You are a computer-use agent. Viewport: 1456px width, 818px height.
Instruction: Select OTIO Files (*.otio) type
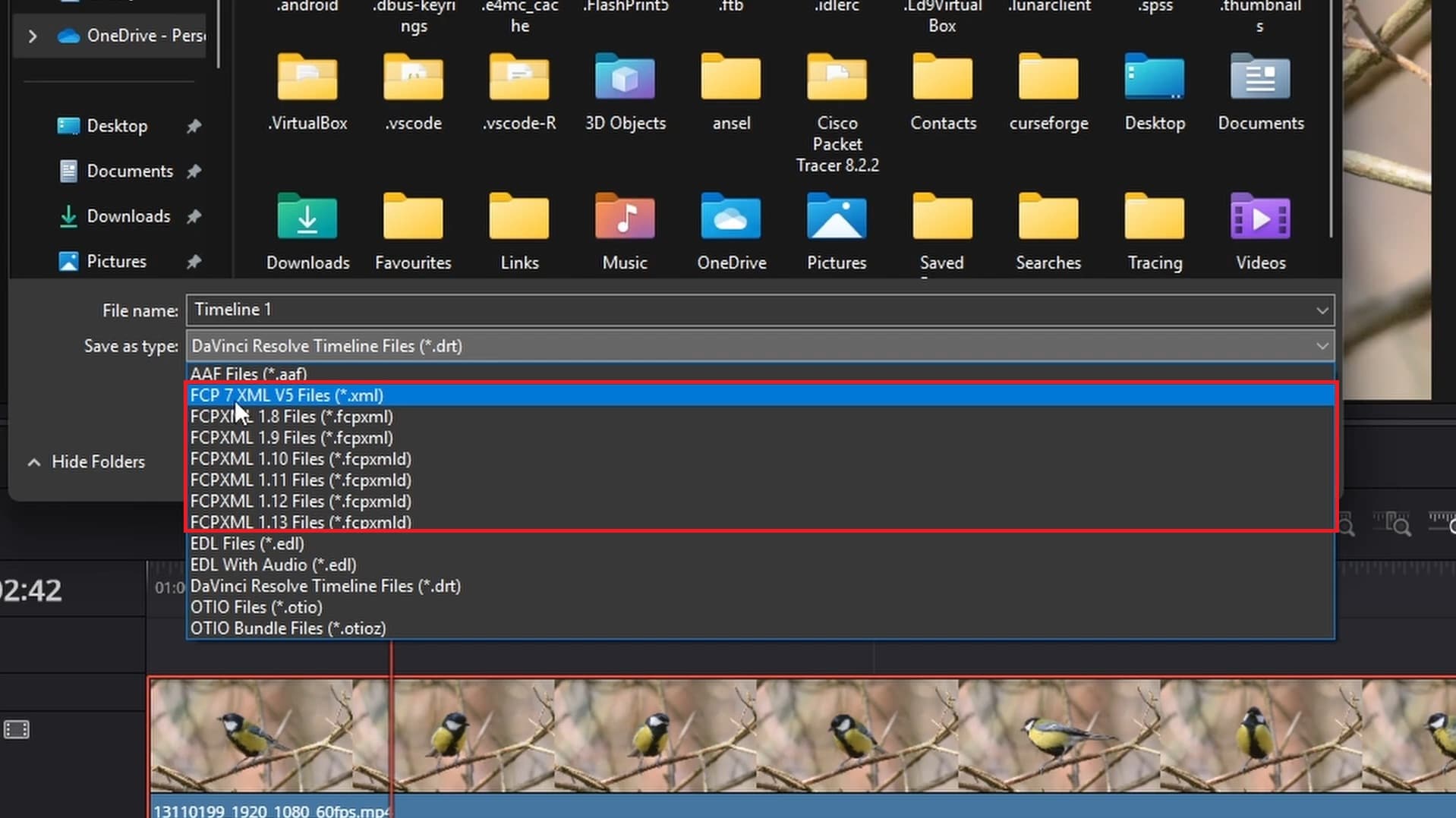pos(761,608)
